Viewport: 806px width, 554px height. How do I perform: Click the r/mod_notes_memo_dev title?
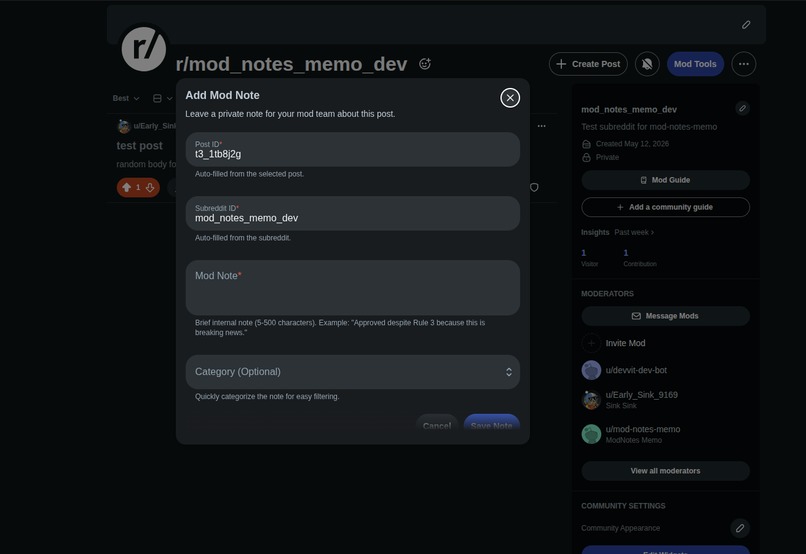[291, 64]
